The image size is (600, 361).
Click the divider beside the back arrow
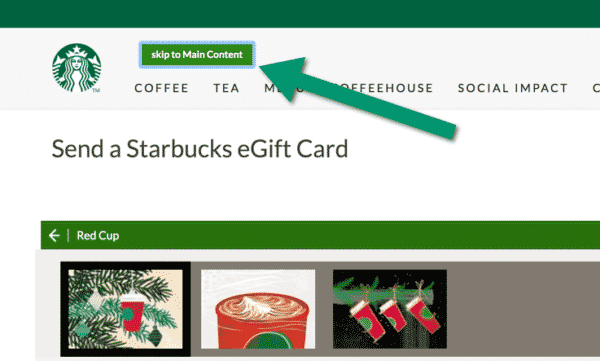coord(68,235)
